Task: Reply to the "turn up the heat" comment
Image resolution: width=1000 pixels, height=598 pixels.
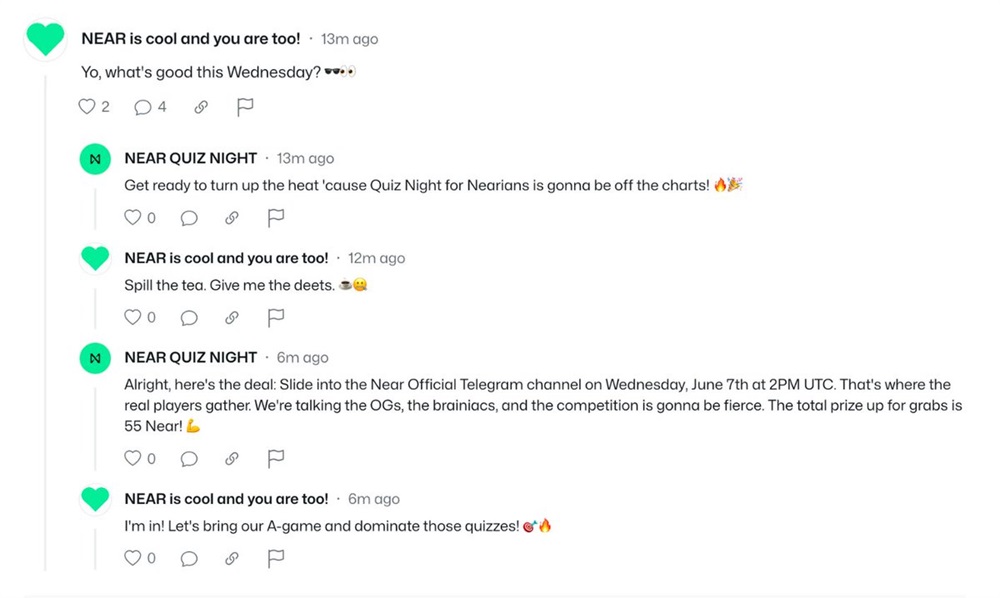Action: click(188, 217)
